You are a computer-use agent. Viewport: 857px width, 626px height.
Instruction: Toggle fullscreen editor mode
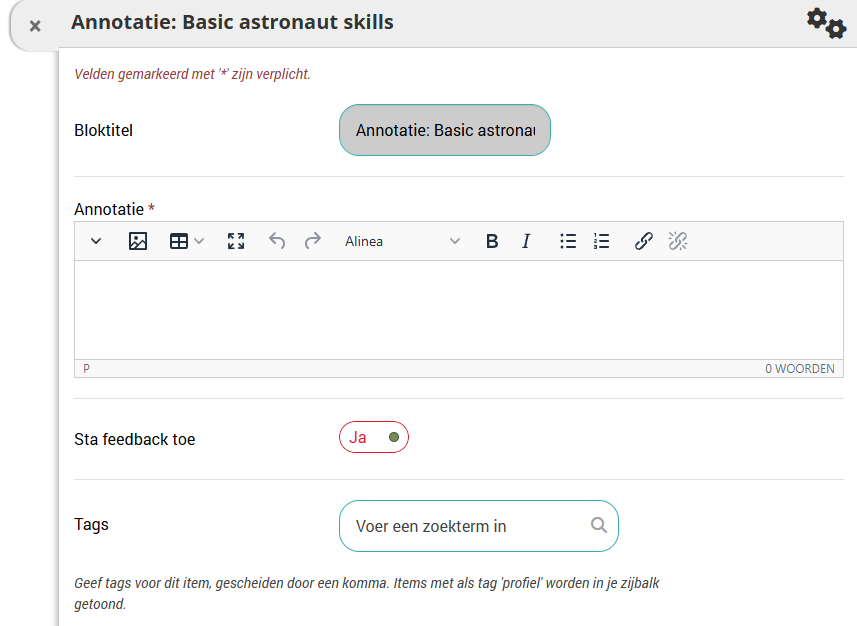tap(236, 241)
